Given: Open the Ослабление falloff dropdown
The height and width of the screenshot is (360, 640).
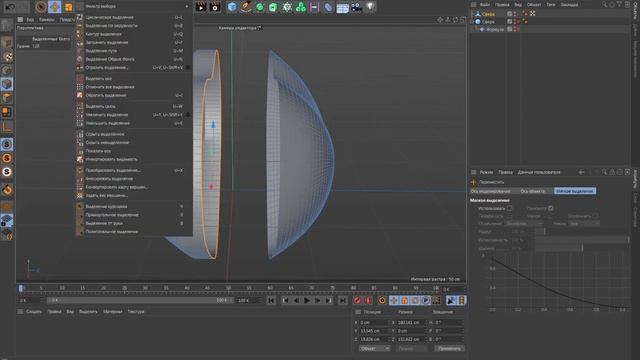Looking at the screenshot, I should click(524, 224).
